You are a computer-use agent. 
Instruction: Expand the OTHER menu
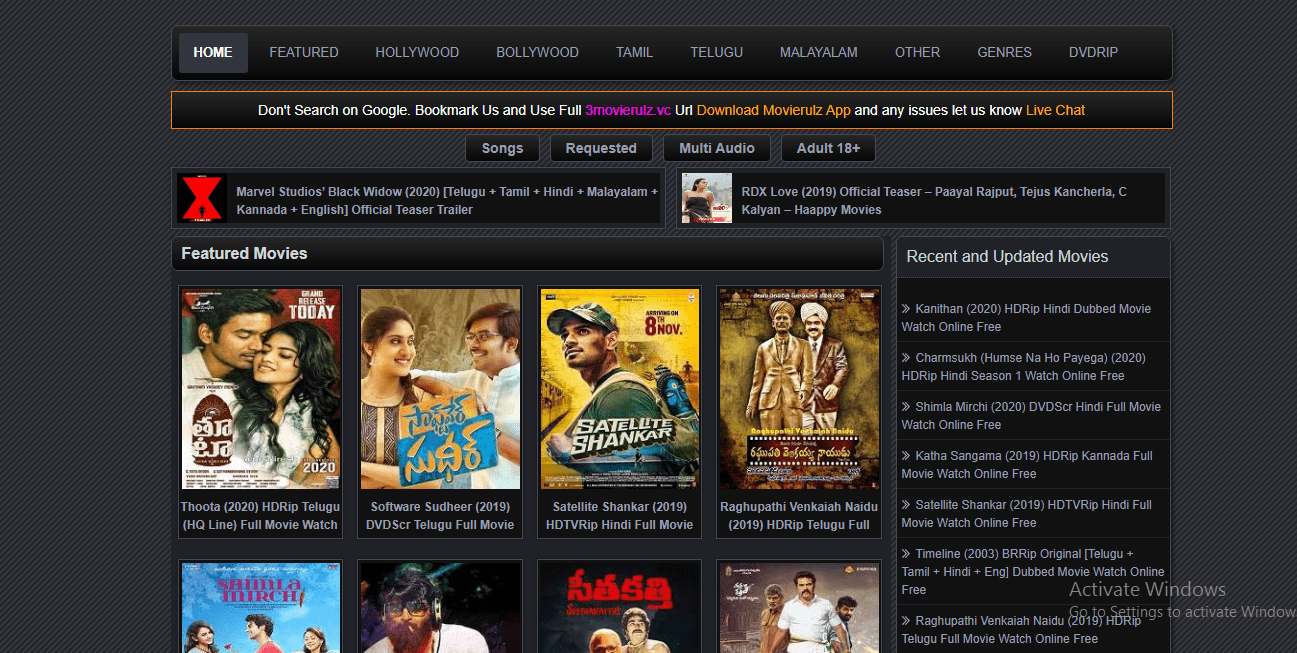(917, 53)
